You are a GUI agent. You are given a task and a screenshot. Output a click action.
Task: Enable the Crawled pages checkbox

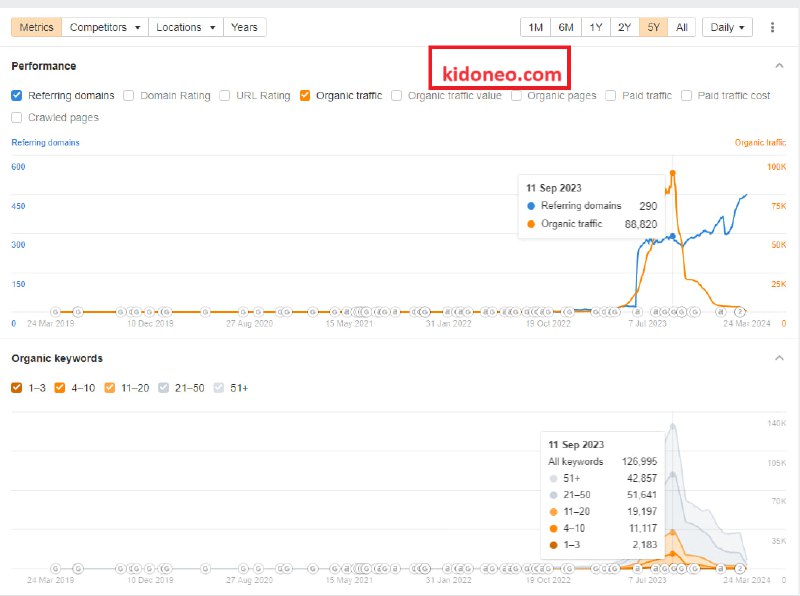17,117
